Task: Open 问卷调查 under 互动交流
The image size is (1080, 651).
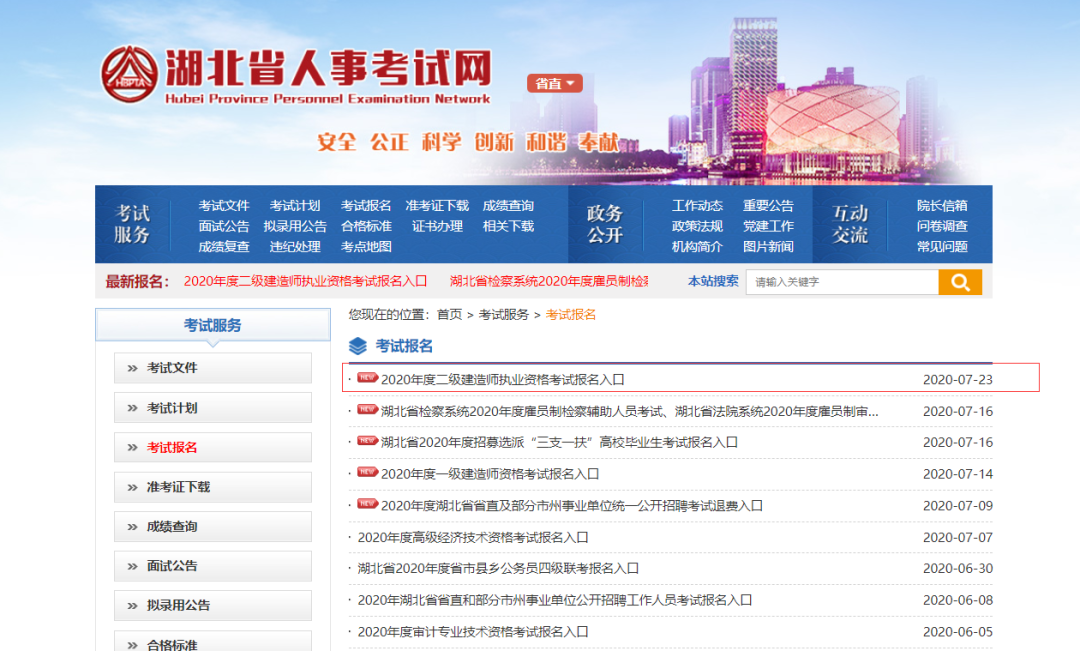Action: tap(942, 226)
